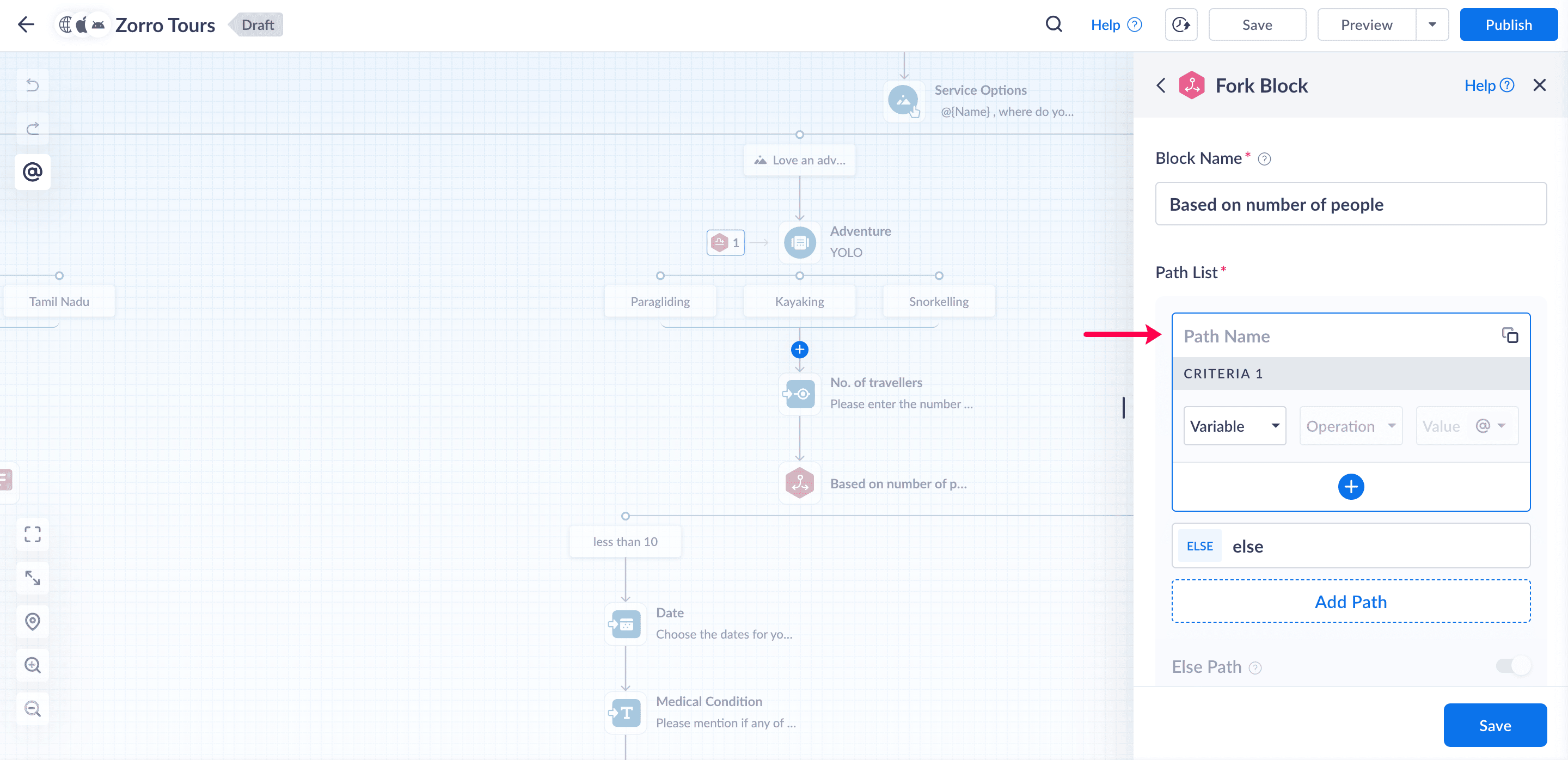1568x760 pixels.
Task: Open the @ variables panel
Action: tap(33, 172)
